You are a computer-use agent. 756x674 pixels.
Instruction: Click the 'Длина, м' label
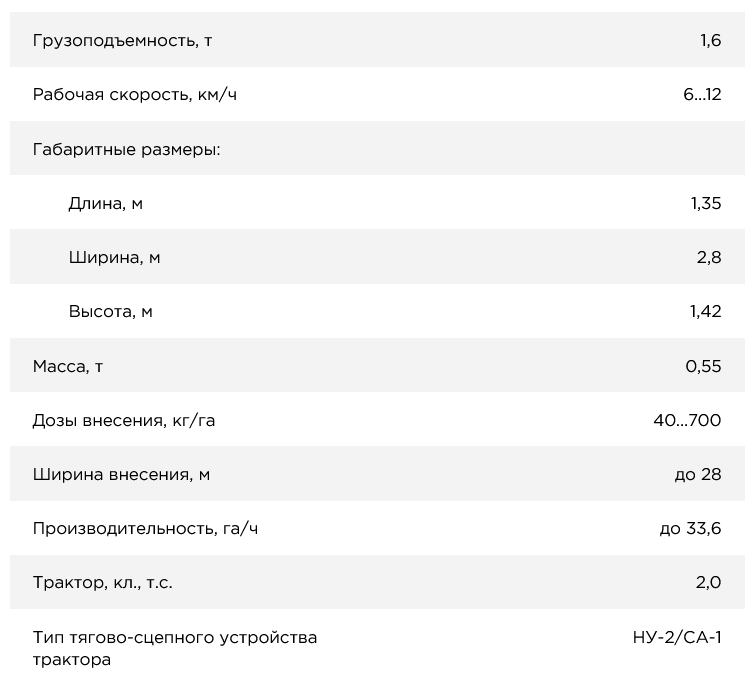coord(105,203)
